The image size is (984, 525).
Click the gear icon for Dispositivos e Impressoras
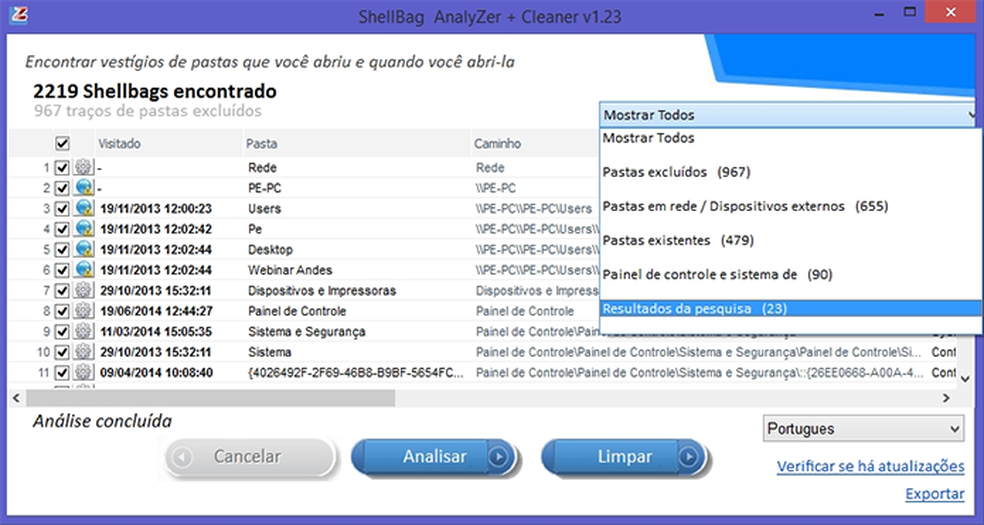(x=83, y=290)
